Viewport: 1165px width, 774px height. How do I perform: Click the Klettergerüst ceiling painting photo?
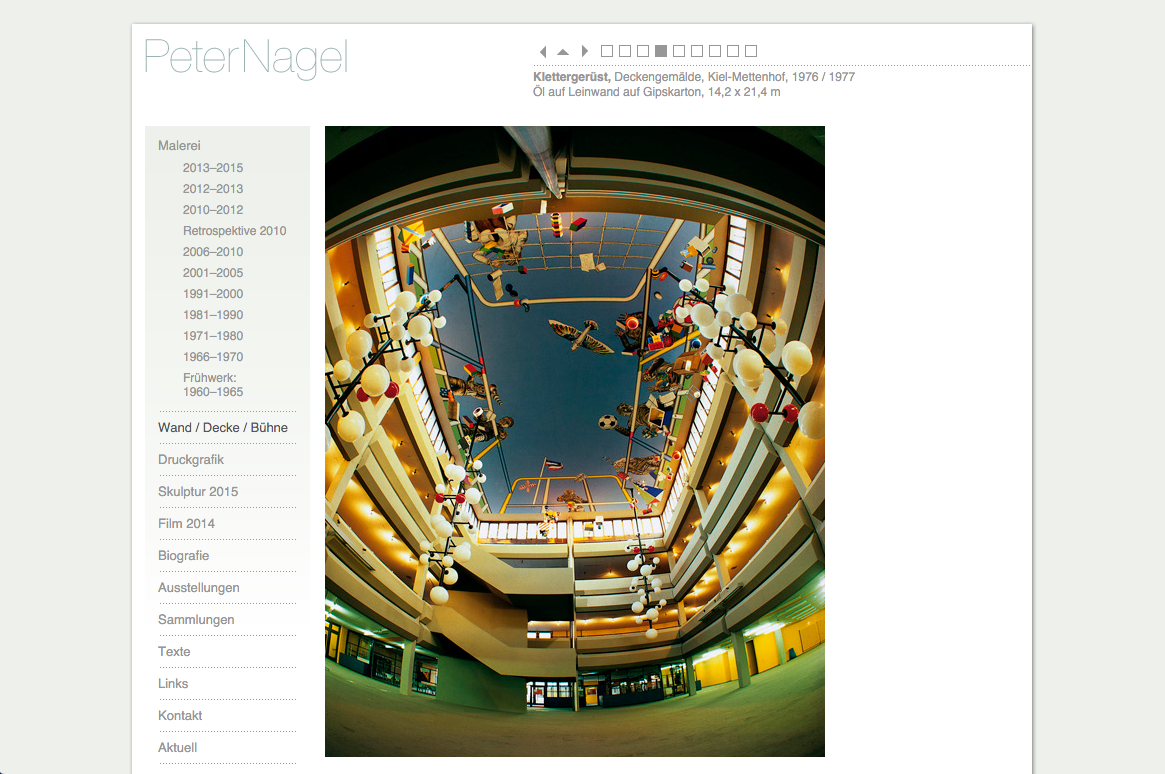574,441
